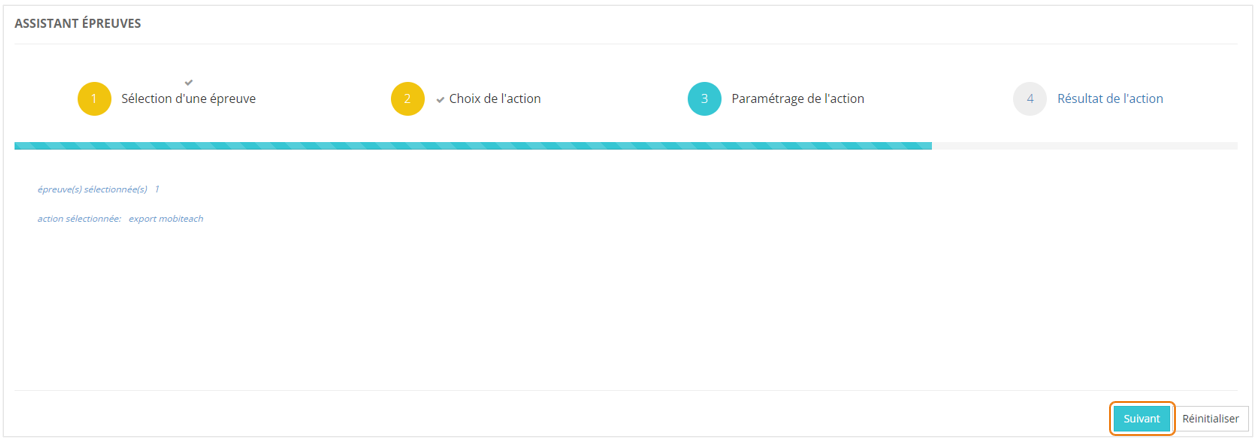The height and width of the screenshot is (440, 1255).
Task: Click the selected épreuves count value 1
Action: pos(157,189)
